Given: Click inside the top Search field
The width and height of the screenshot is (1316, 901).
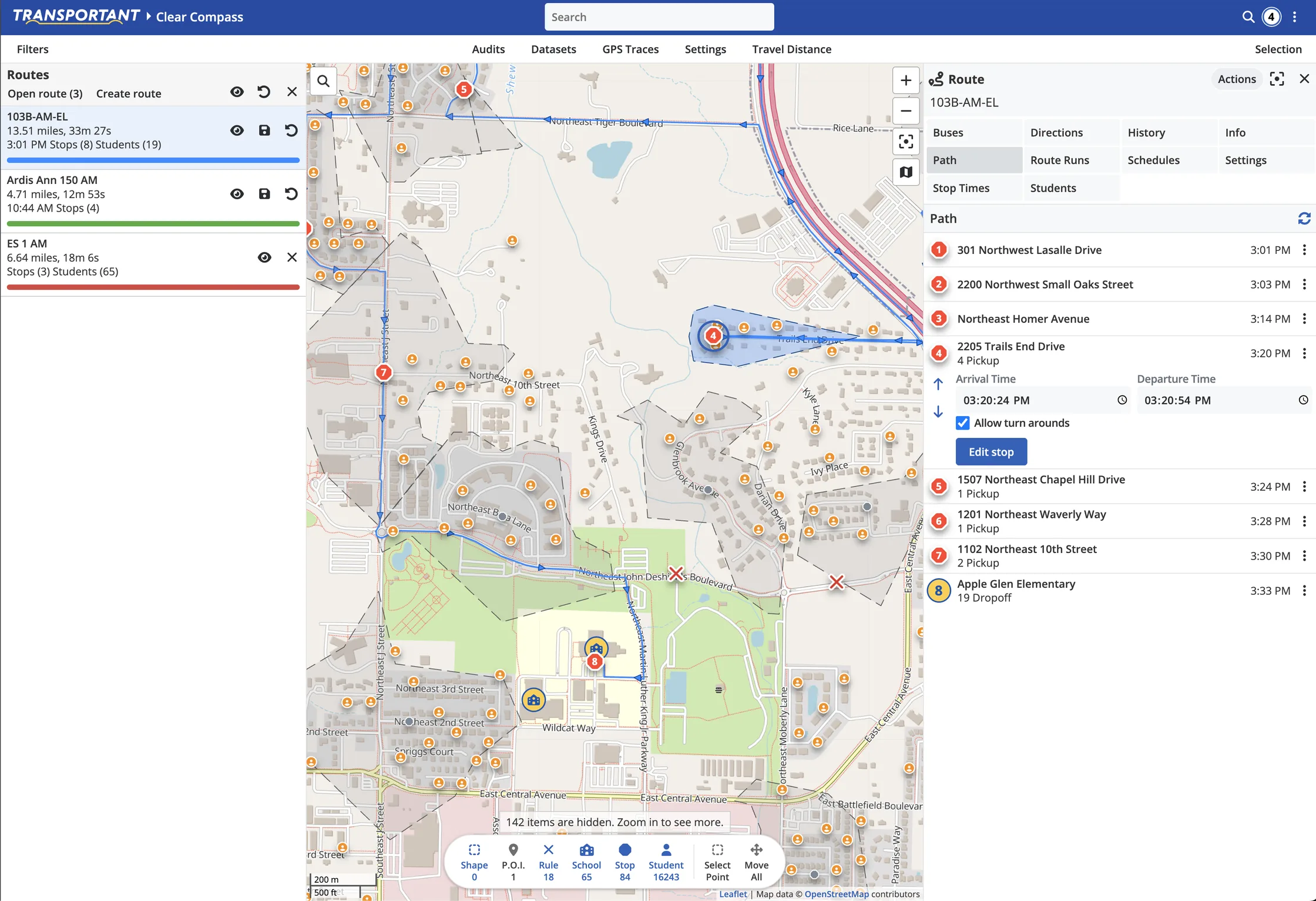Looking at the screenshot, I should 659,17.
